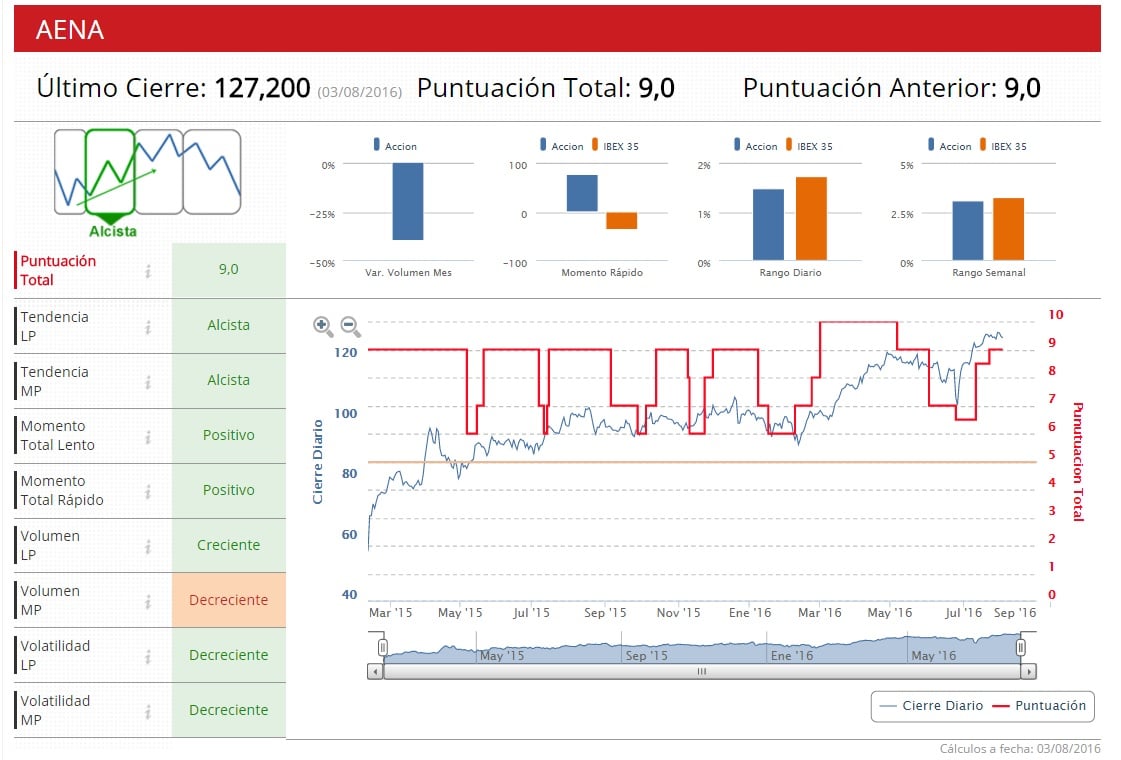Click Momento Total Rápido Positivo value
The width and height of the screenshot is (1121, 760).
[x=229, y=490]
